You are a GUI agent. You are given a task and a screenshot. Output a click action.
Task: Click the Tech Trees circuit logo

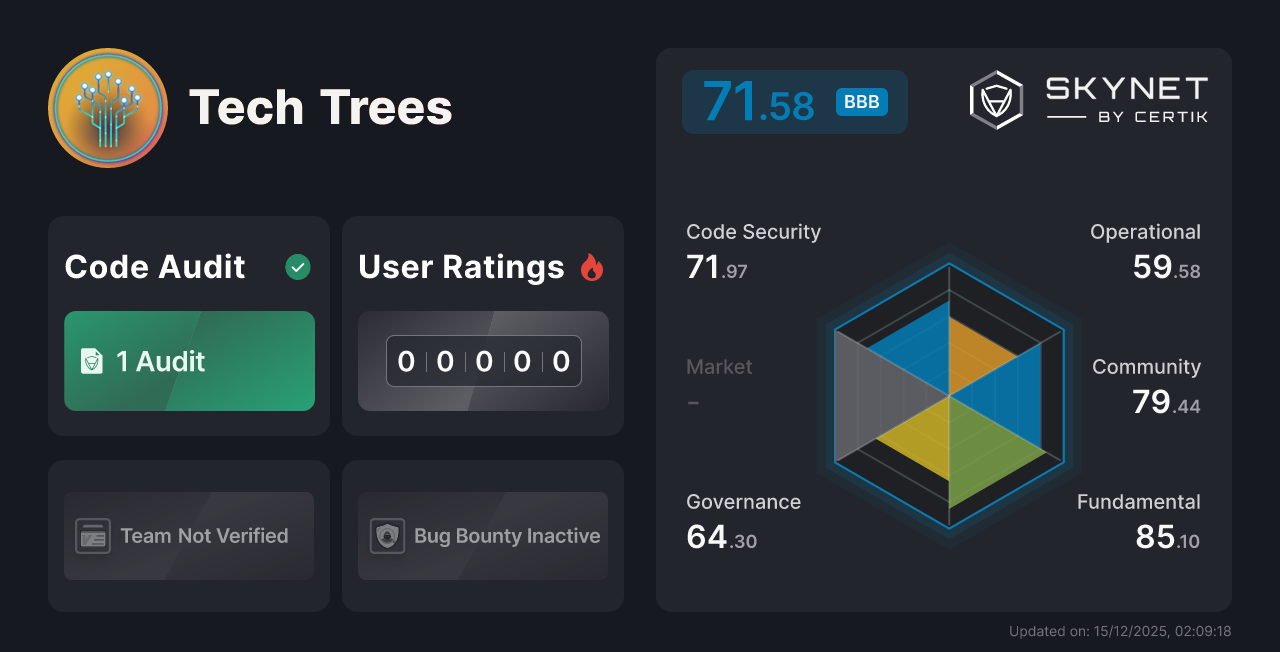(x=107, y=107)
